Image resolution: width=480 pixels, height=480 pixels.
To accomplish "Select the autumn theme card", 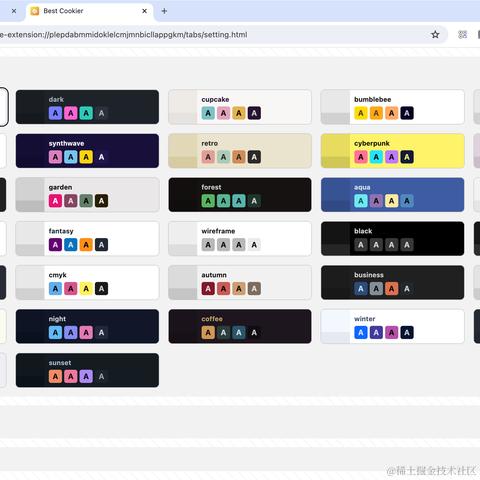I will (x=240, y=283).
